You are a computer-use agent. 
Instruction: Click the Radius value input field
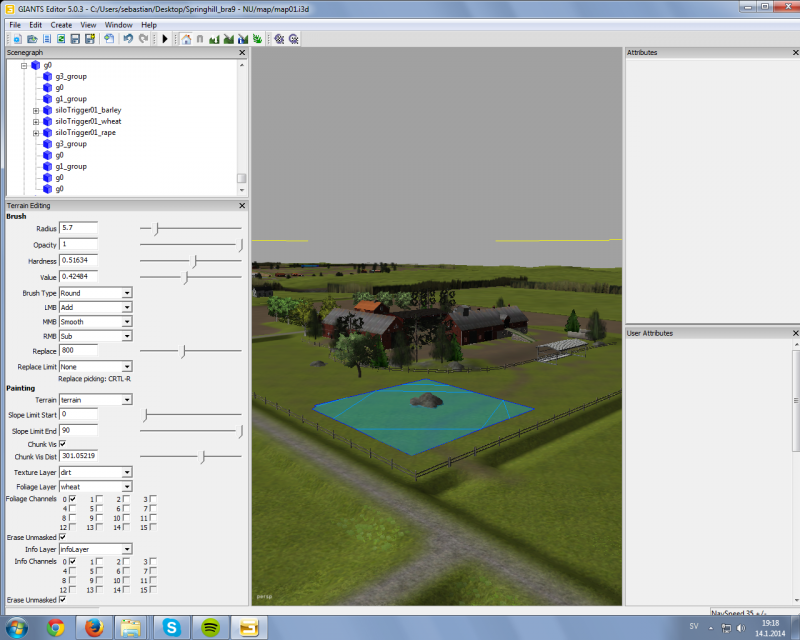79,228
